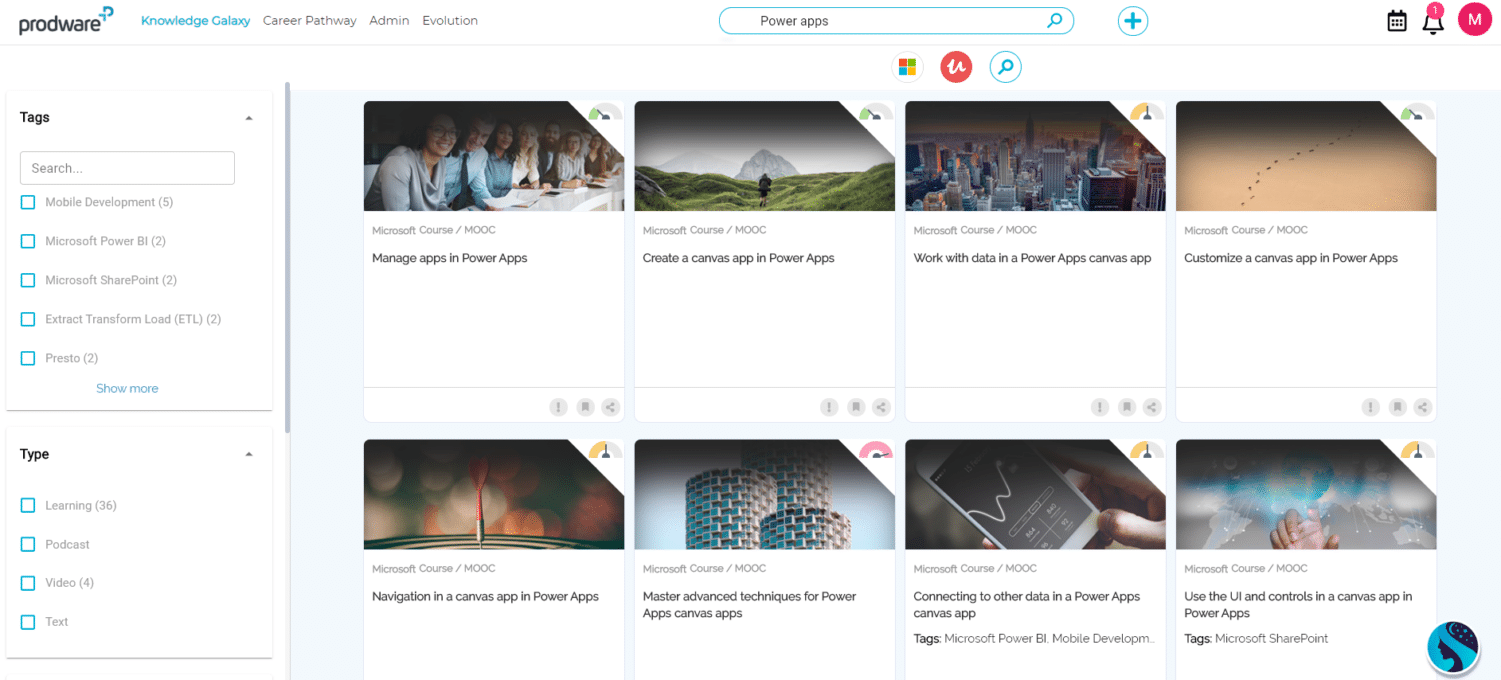Image resolution: width=1501 pixels, height=680 pixels.
Task: Open Connecting to other data course title
Action: pos(1027,605)
